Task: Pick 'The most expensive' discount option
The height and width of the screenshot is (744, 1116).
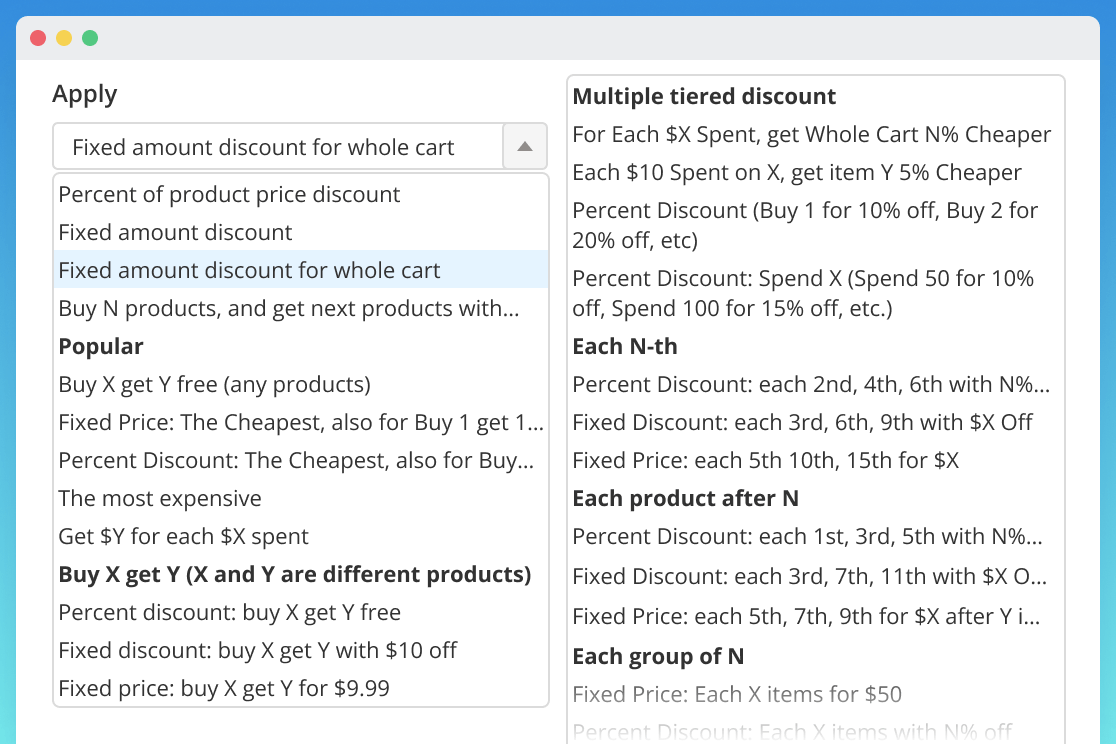Action: coord(160,498)
